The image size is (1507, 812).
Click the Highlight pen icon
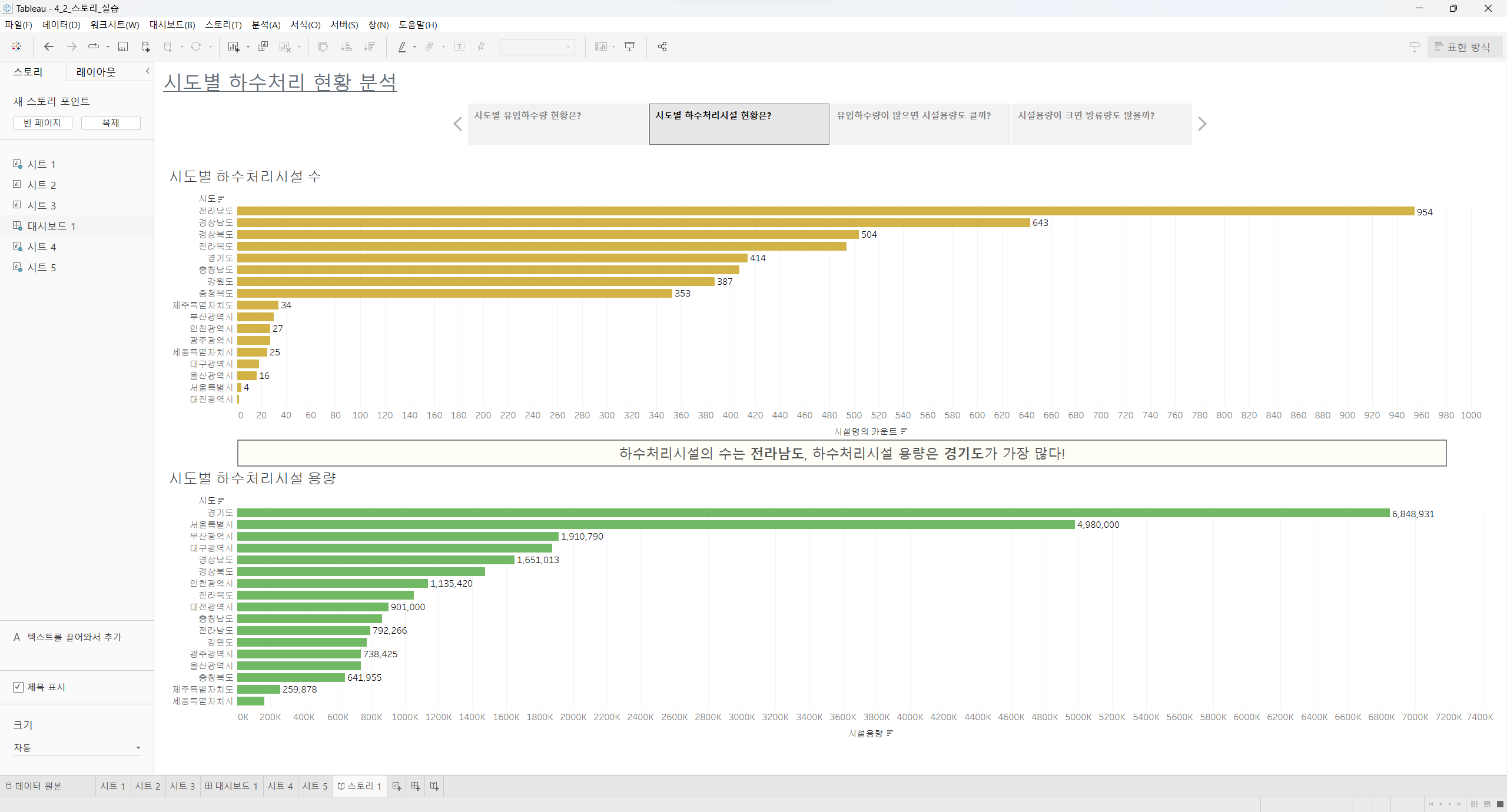click(402, 46)
